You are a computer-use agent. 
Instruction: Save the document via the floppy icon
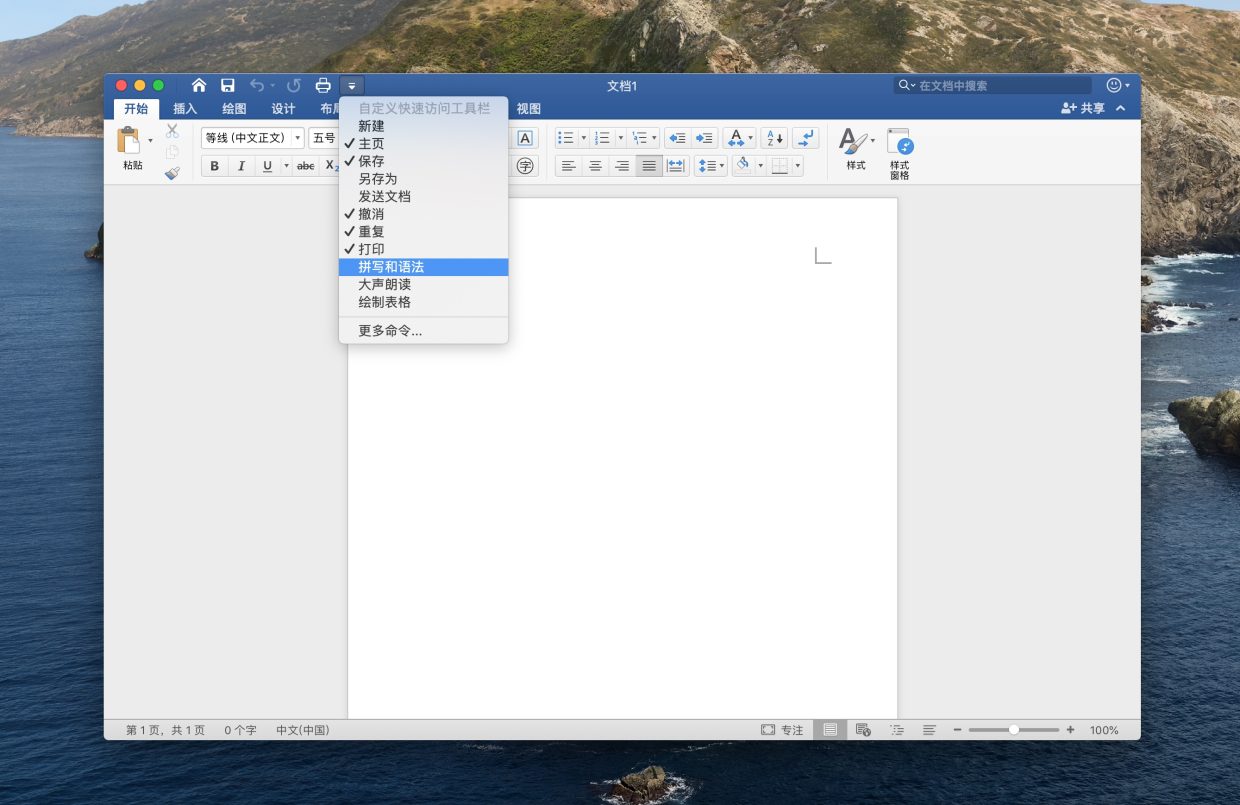tap(228, 85)
